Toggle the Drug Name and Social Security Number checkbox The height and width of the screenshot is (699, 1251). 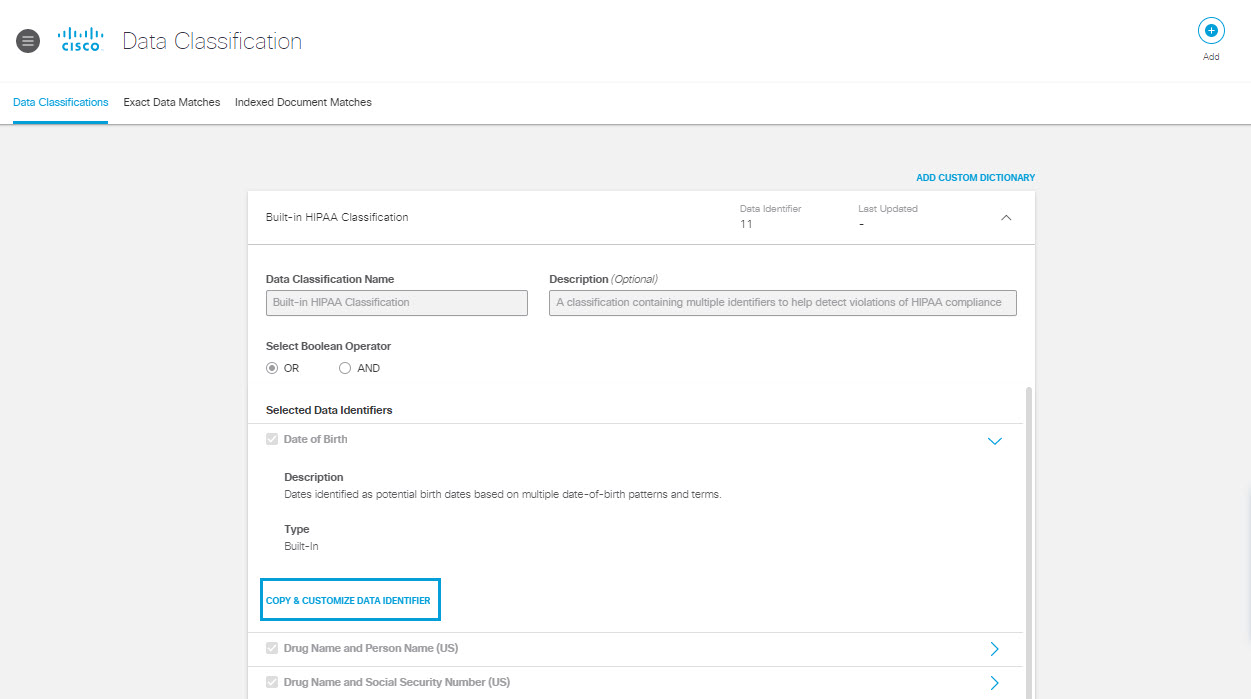(272, 682)
